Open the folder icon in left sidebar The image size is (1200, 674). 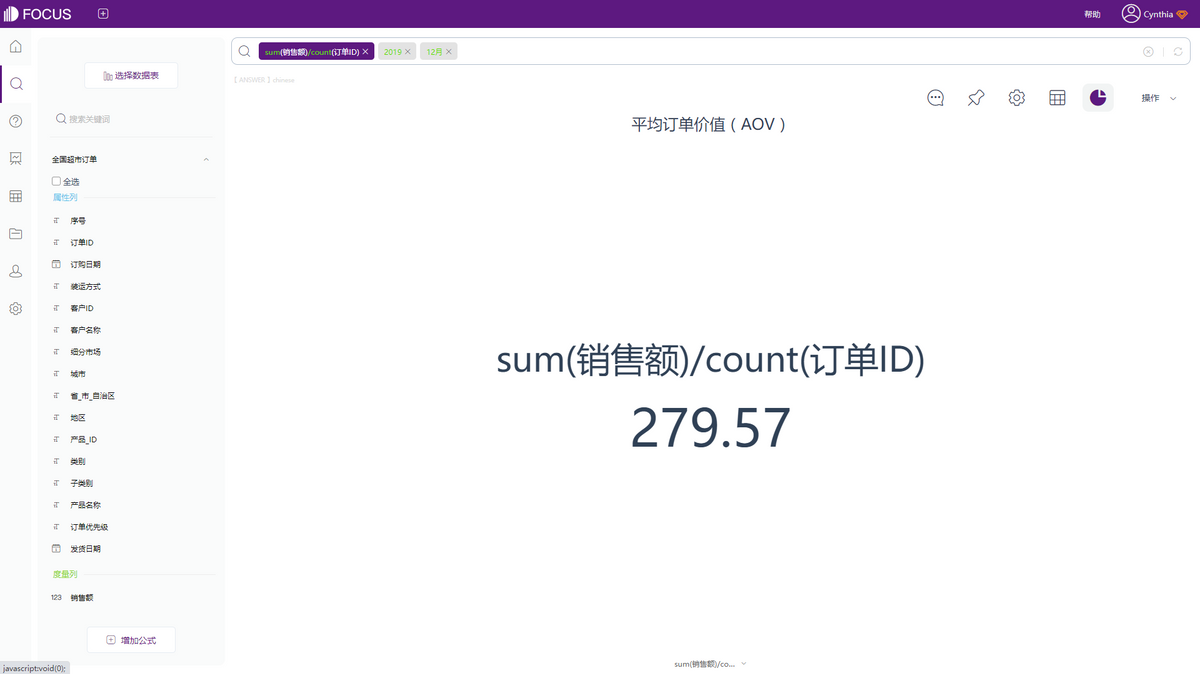15,233
